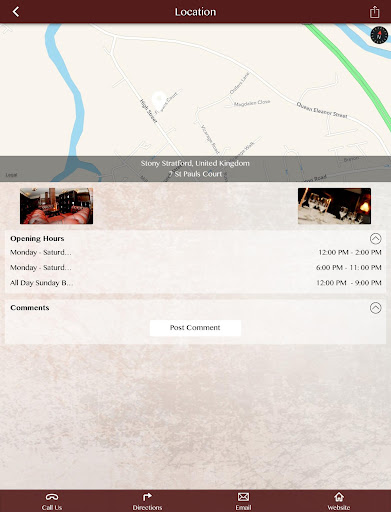Select the 6:00 PM - 11:00 PM hours row
The width and height of the screenshot is (391, 512).
tap(195, 267)
